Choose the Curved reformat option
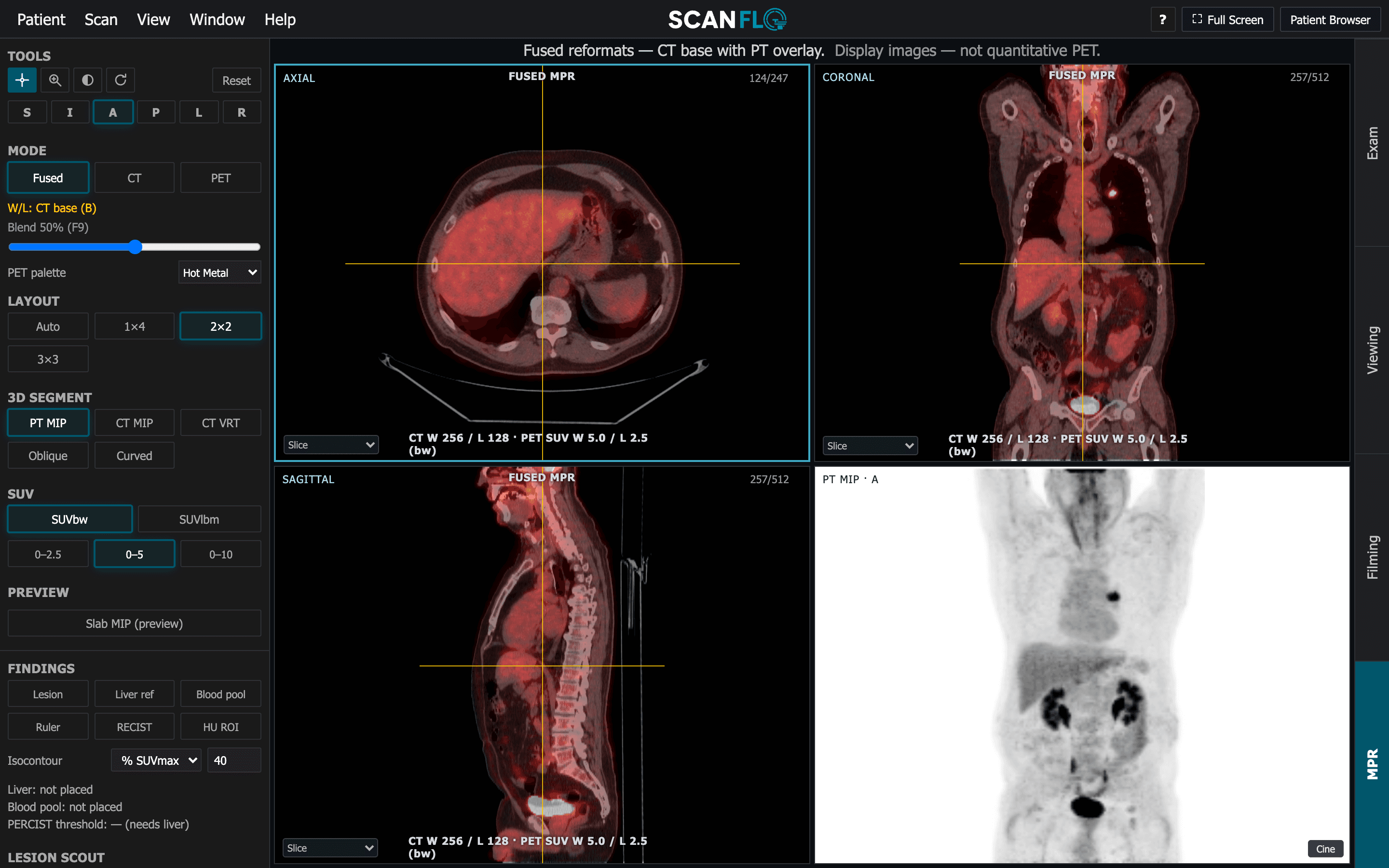 (134, 455)
